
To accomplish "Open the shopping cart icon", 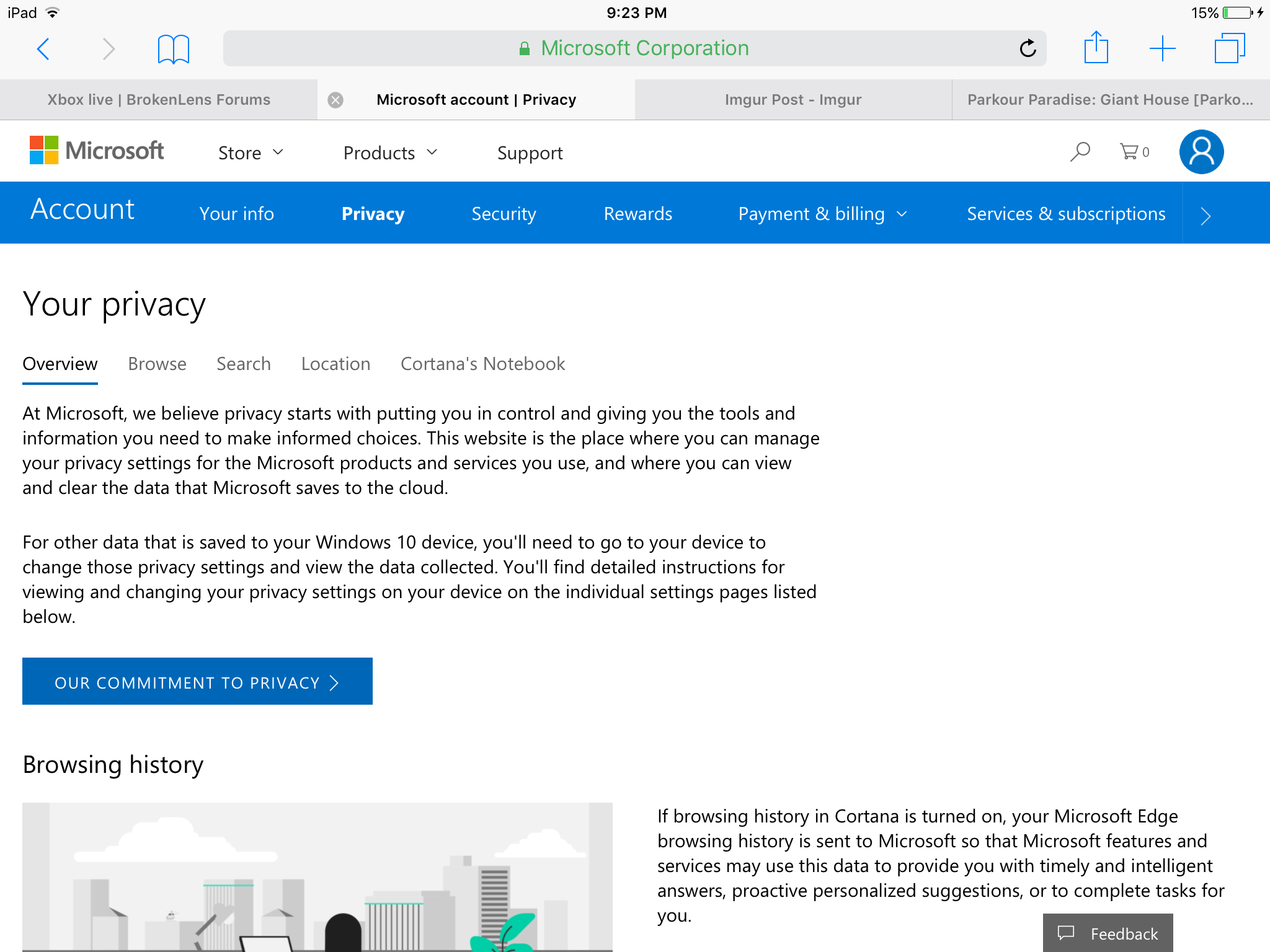I will (1134, 152).
